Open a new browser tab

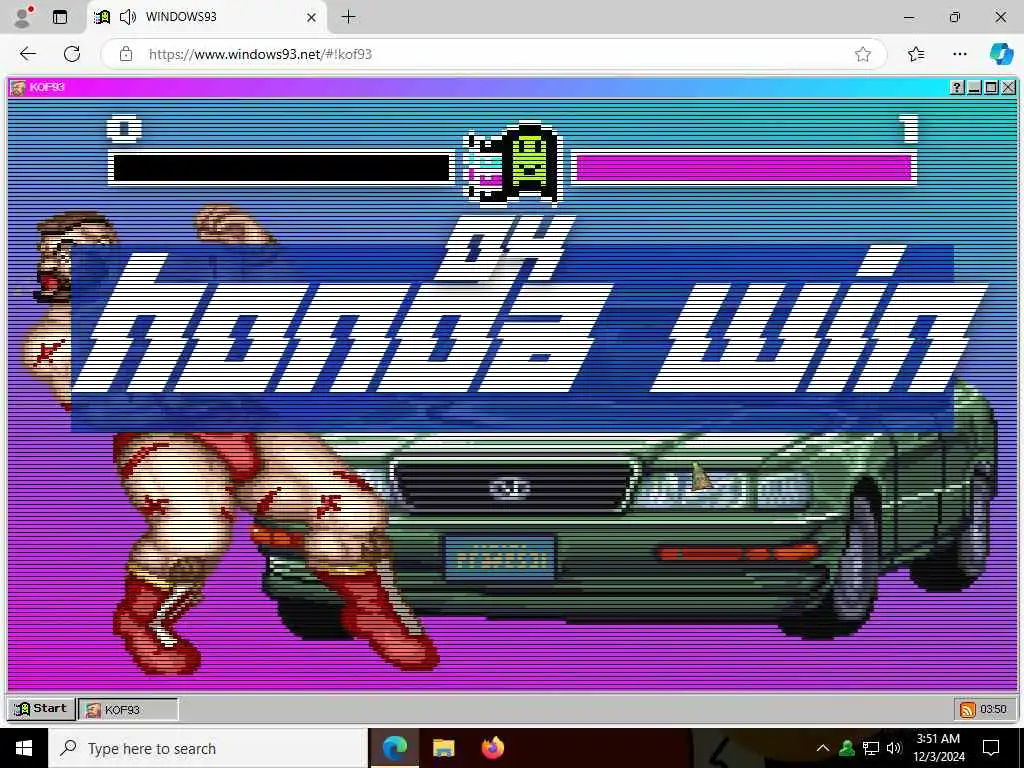click(x=349, y=17)
